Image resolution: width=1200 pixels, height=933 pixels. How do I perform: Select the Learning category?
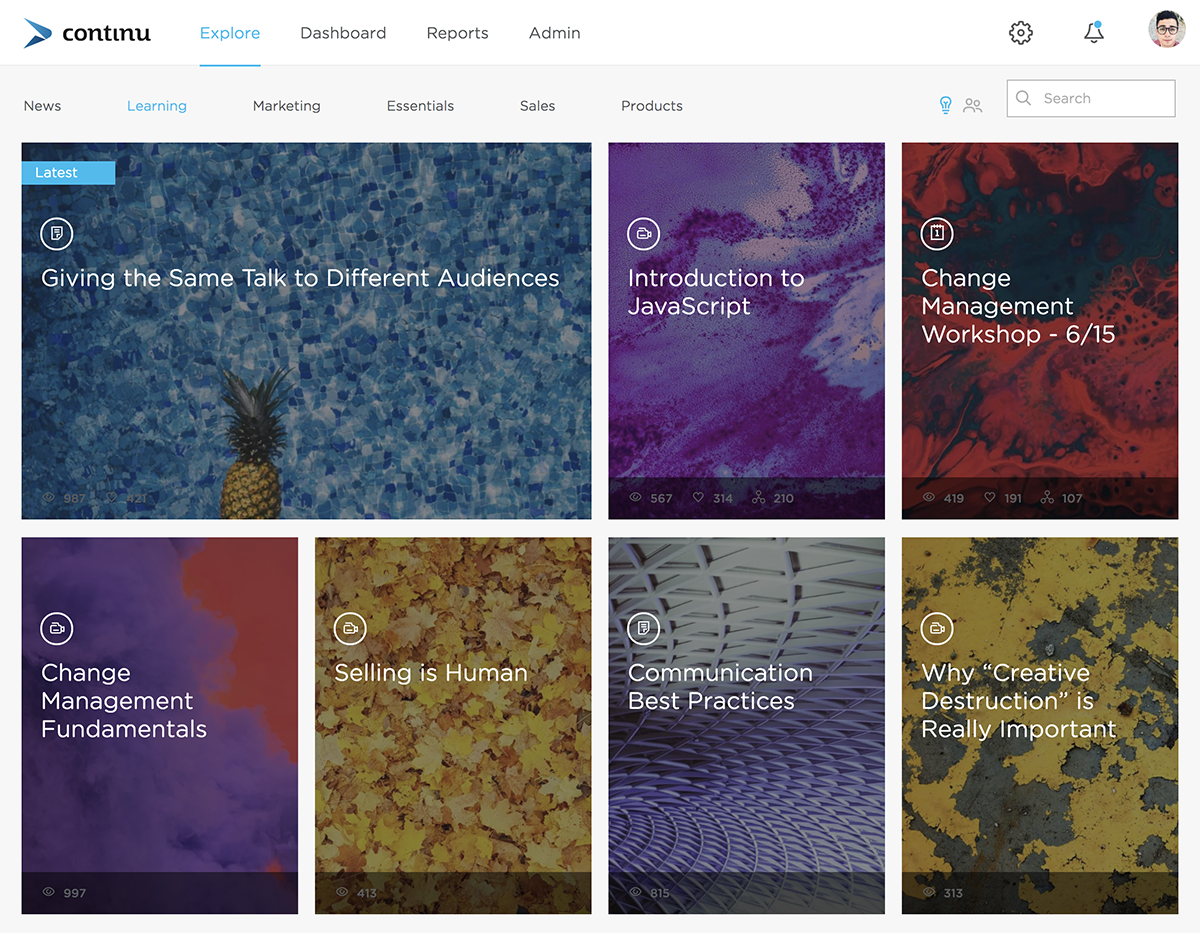click(157, 106)
